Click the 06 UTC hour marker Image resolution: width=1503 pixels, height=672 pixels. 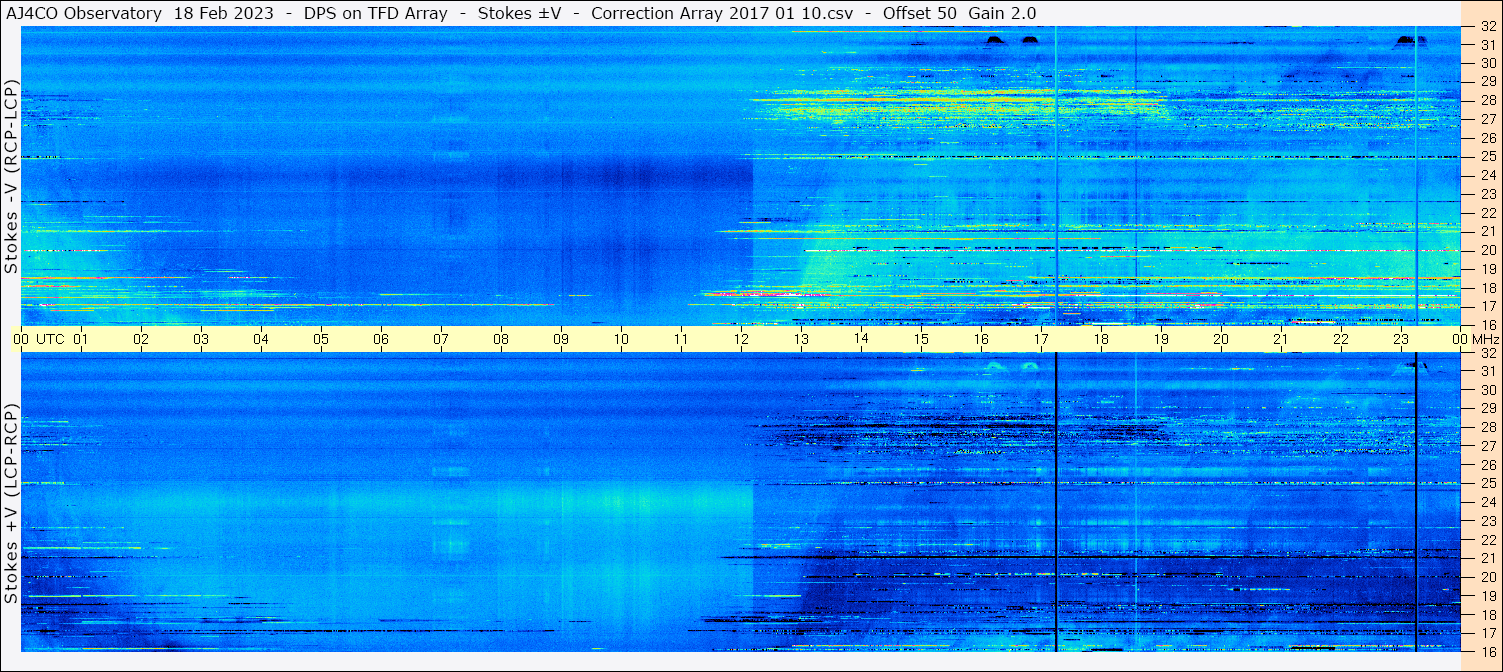(x=381, y=339)
